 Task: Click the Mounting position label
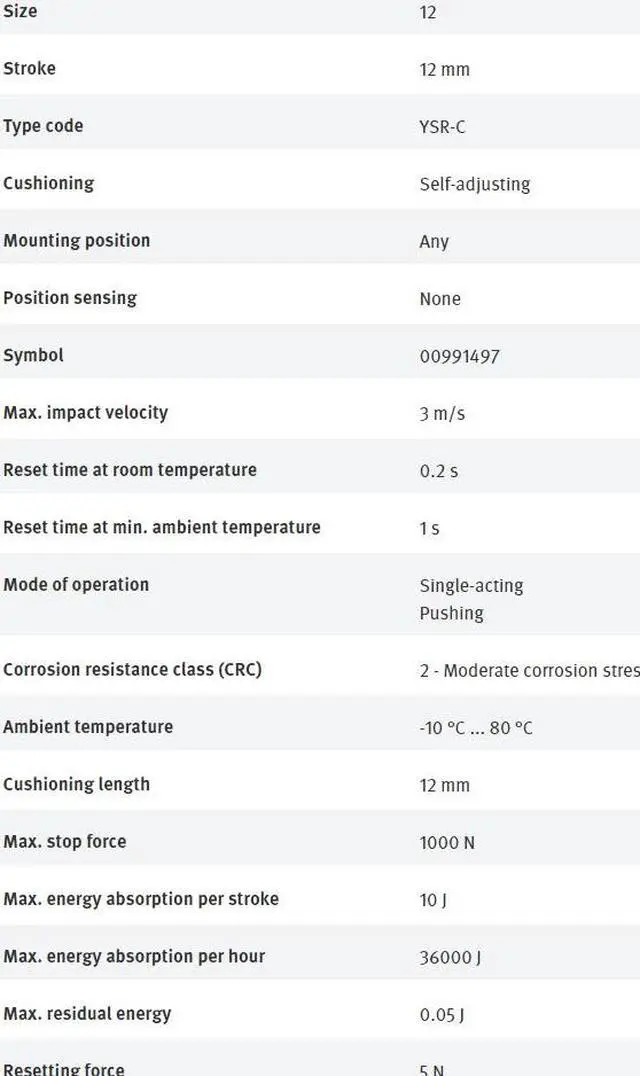pos(76,240)
